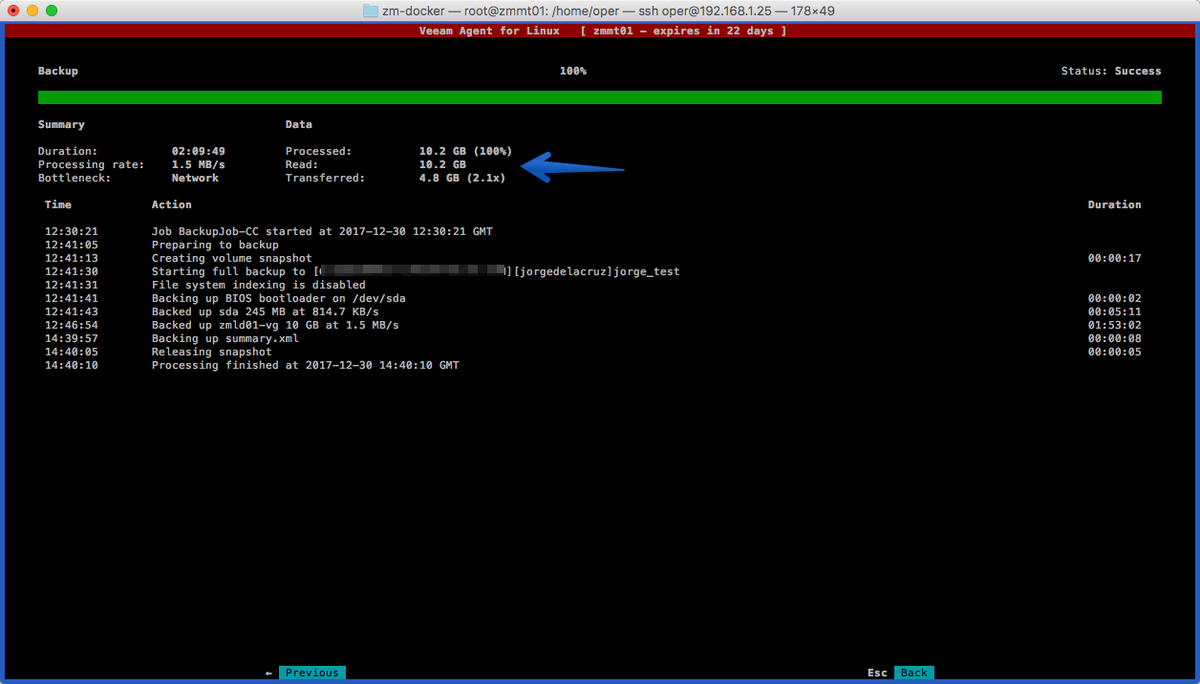Viewport: 1200px width, 684px height.
Task: Click Backing up summary.xml log line
Action: click(225, 339)
